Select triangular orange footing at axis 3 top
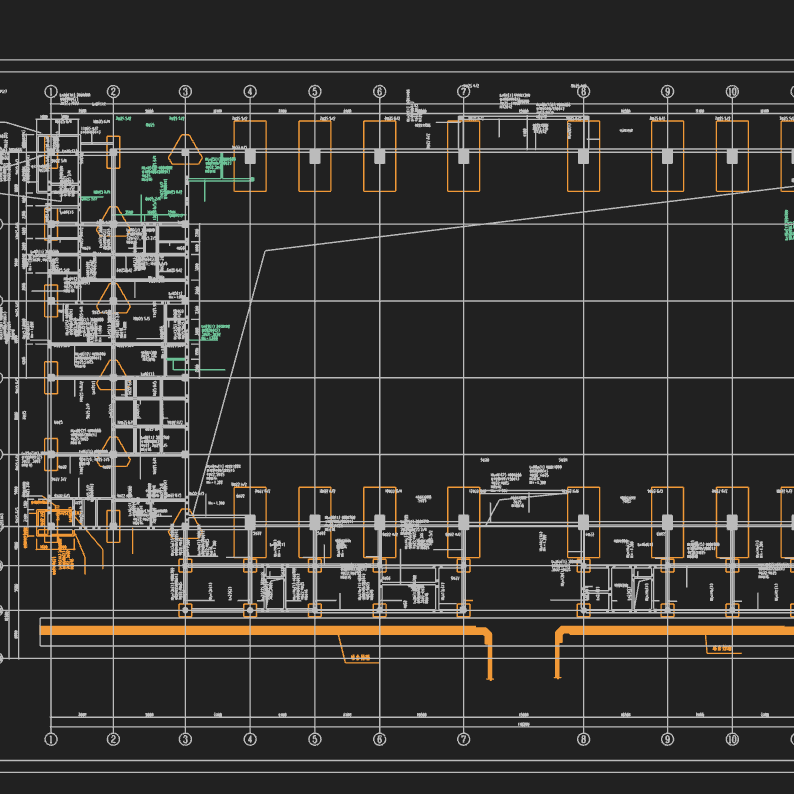This screenshot has height=794, width=794. pos(185,151)
